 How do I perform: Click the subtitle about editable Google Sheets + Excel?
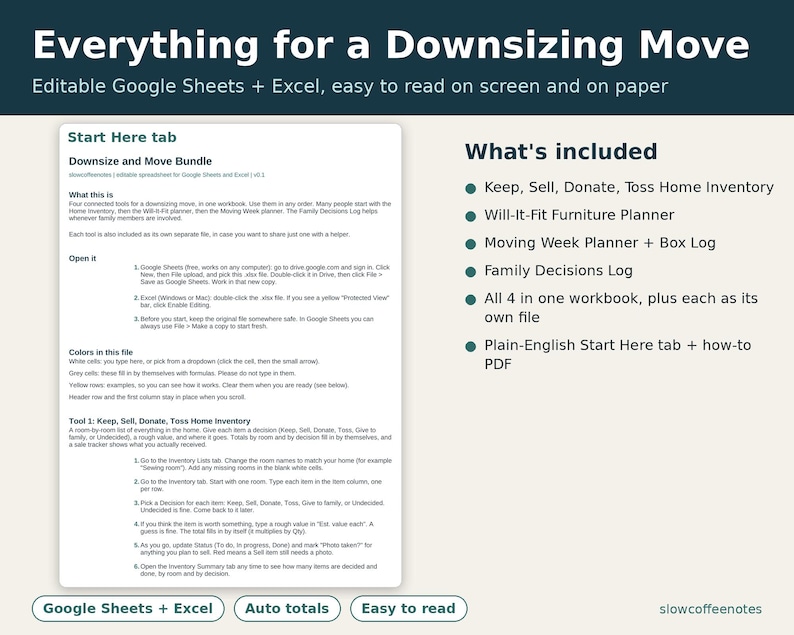tap(350, 86)
